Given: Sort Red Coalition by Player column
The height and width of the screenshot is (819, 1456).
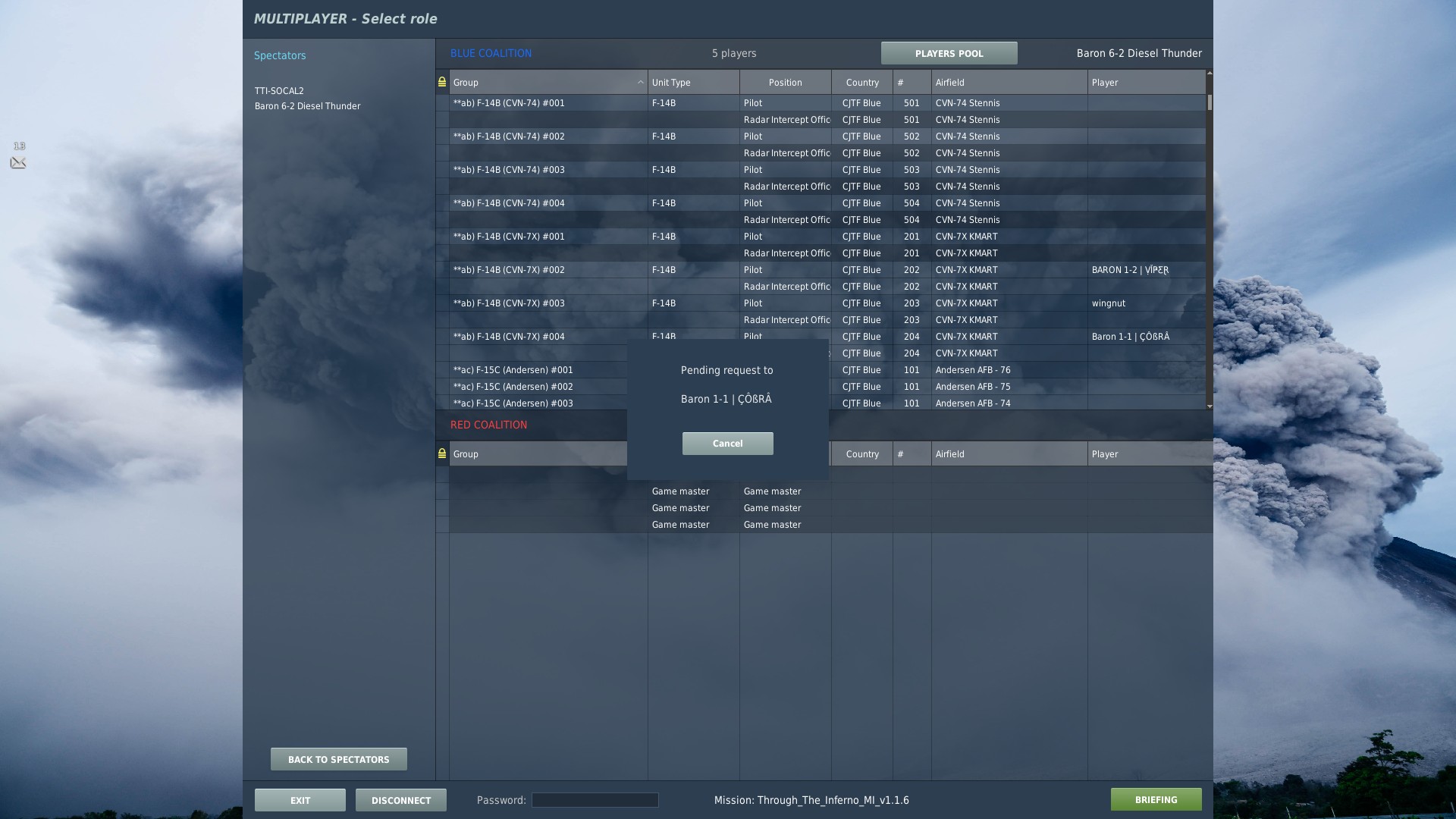Looking at the screenshot, I should click(1150, 453).
